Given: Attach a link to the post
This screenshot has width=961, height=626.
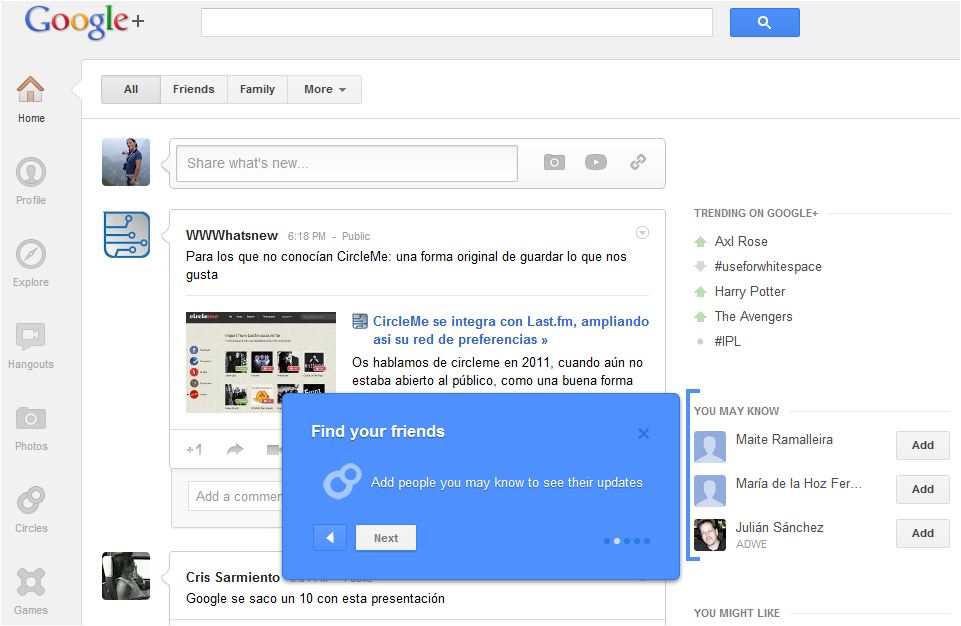Looking at the screenshot, I should point(638,162).
